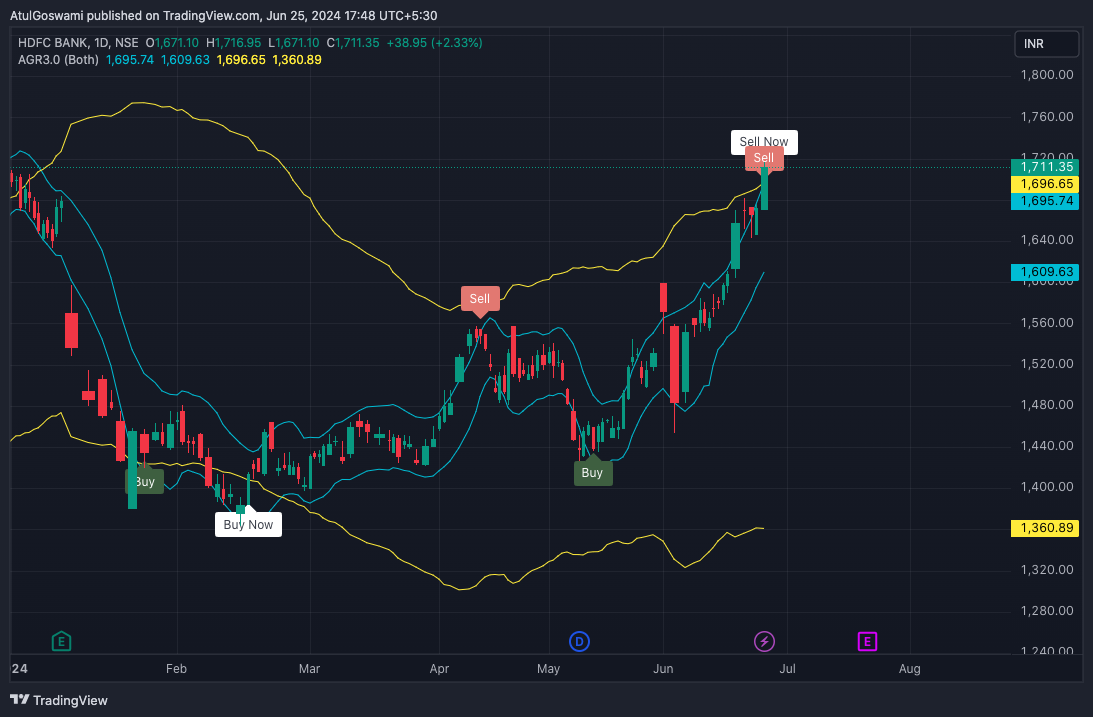Image resolution: width=1093 pixels, height=717 pixels.
Task: Click the April Sell signal marker
Action: click(x=480, y=299)
